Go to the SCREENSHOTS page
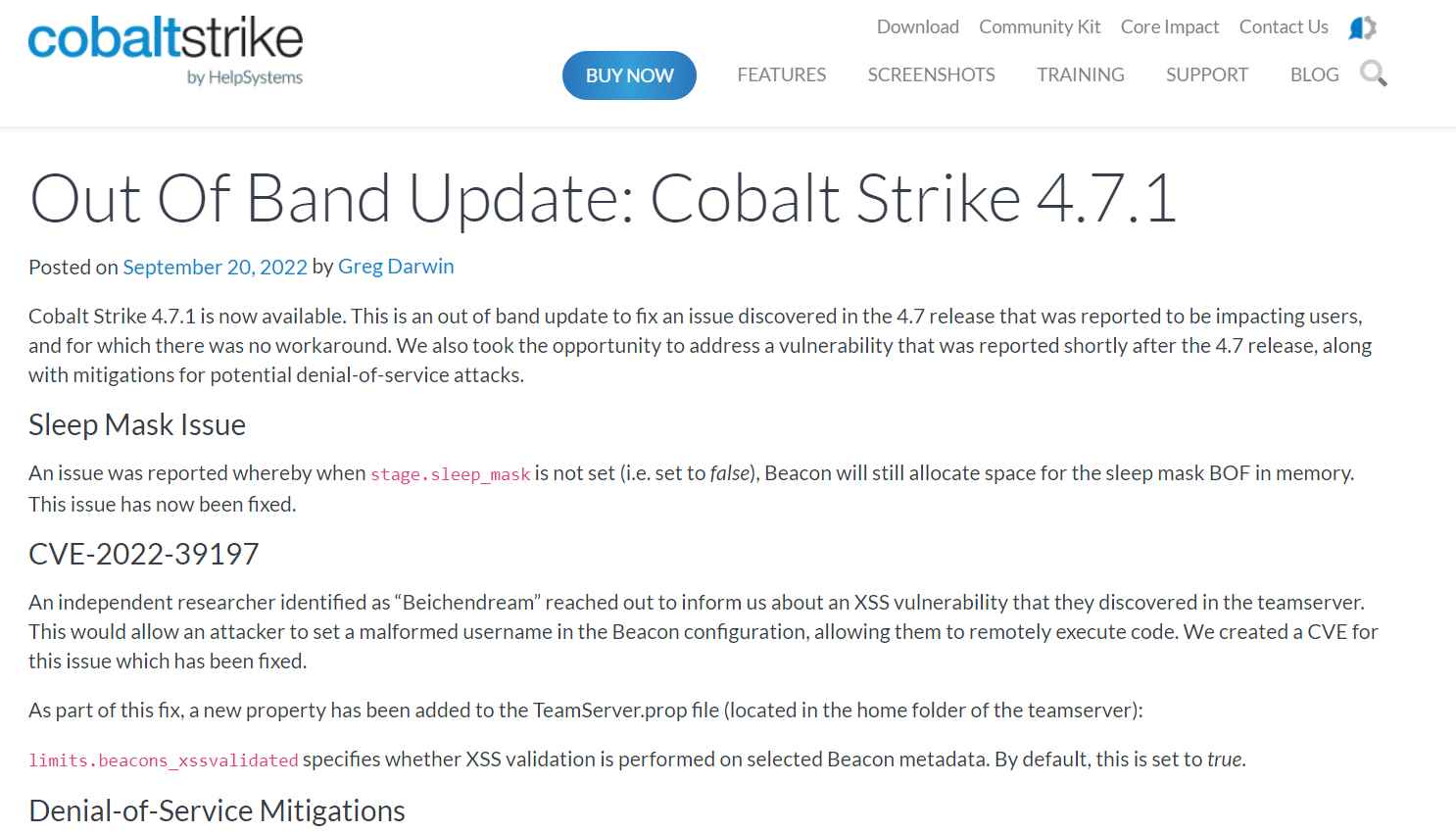Viewport: 1456px width, 834px height. click(x=931, y=74)
